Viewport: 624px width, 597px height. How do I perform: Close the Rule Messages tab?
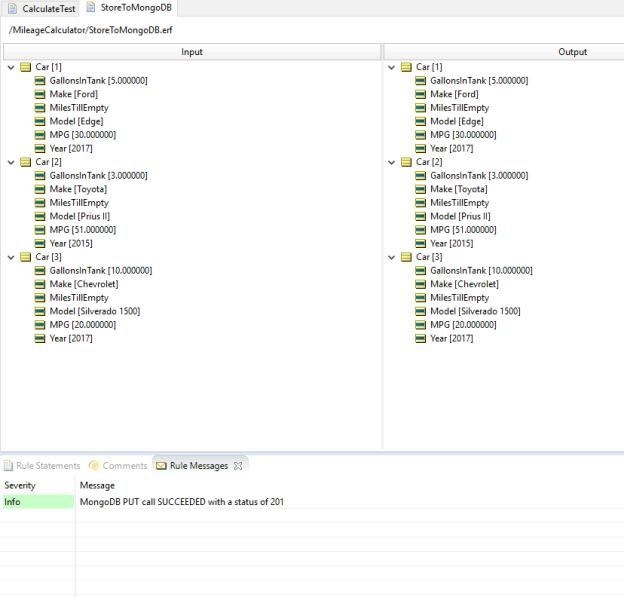[238, 465]
